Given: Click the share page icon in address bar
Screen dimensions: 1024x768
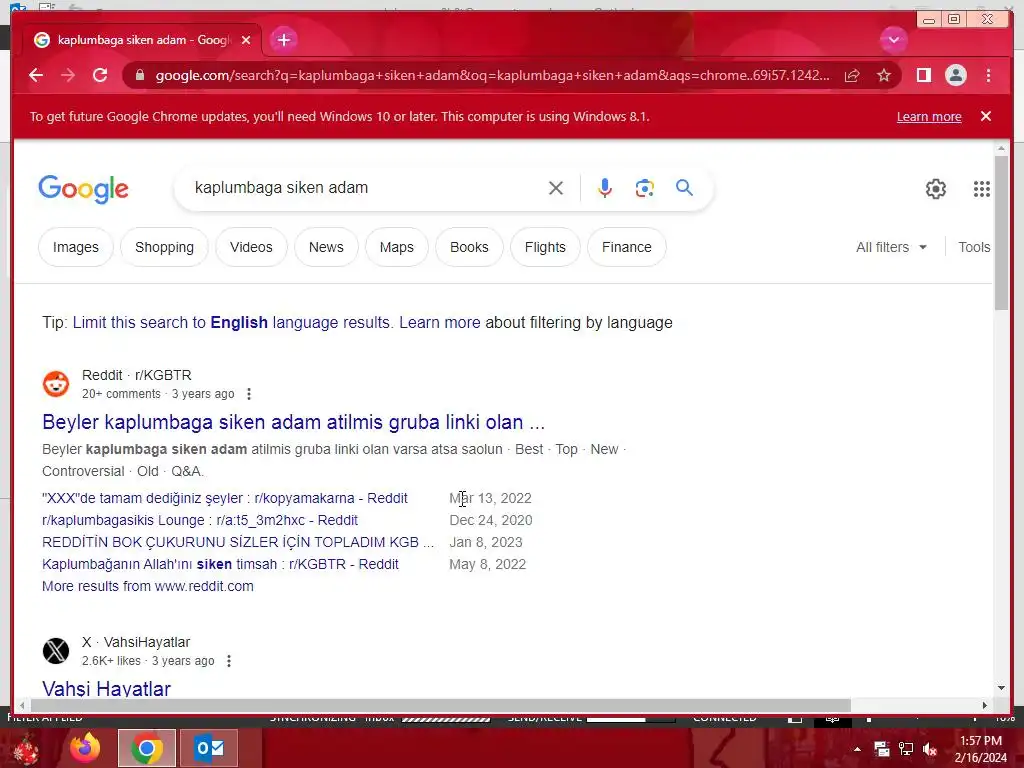Looking at the screenshot, I should pyautogui.click(x=852, y=75).
